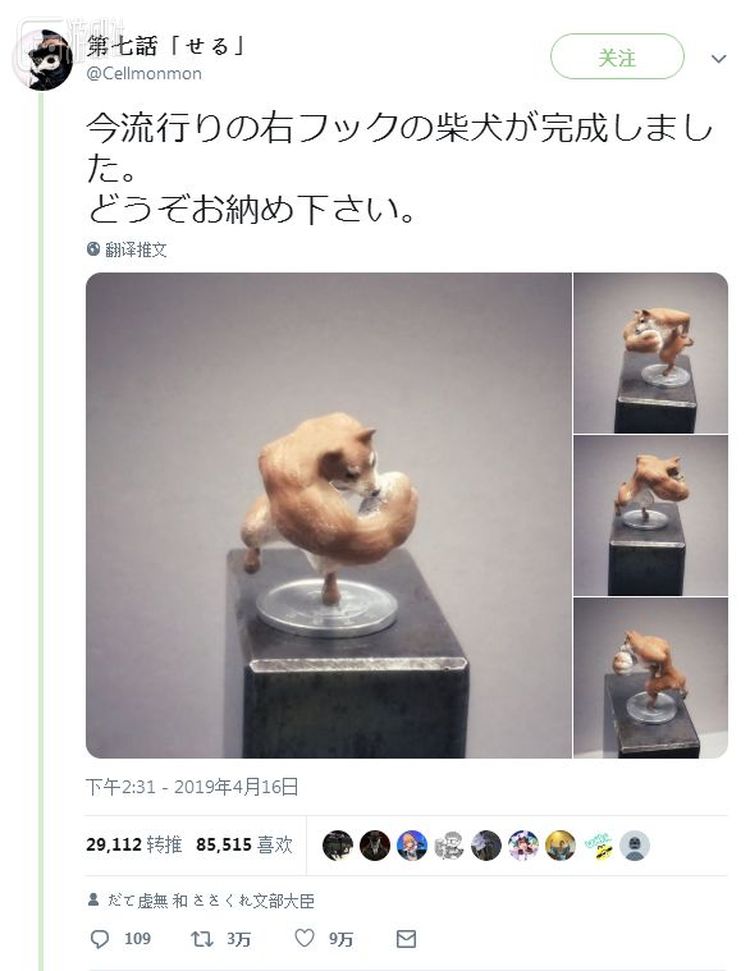
Task: Expand the tweet options chevron
Action: click(x=718, y=59)
